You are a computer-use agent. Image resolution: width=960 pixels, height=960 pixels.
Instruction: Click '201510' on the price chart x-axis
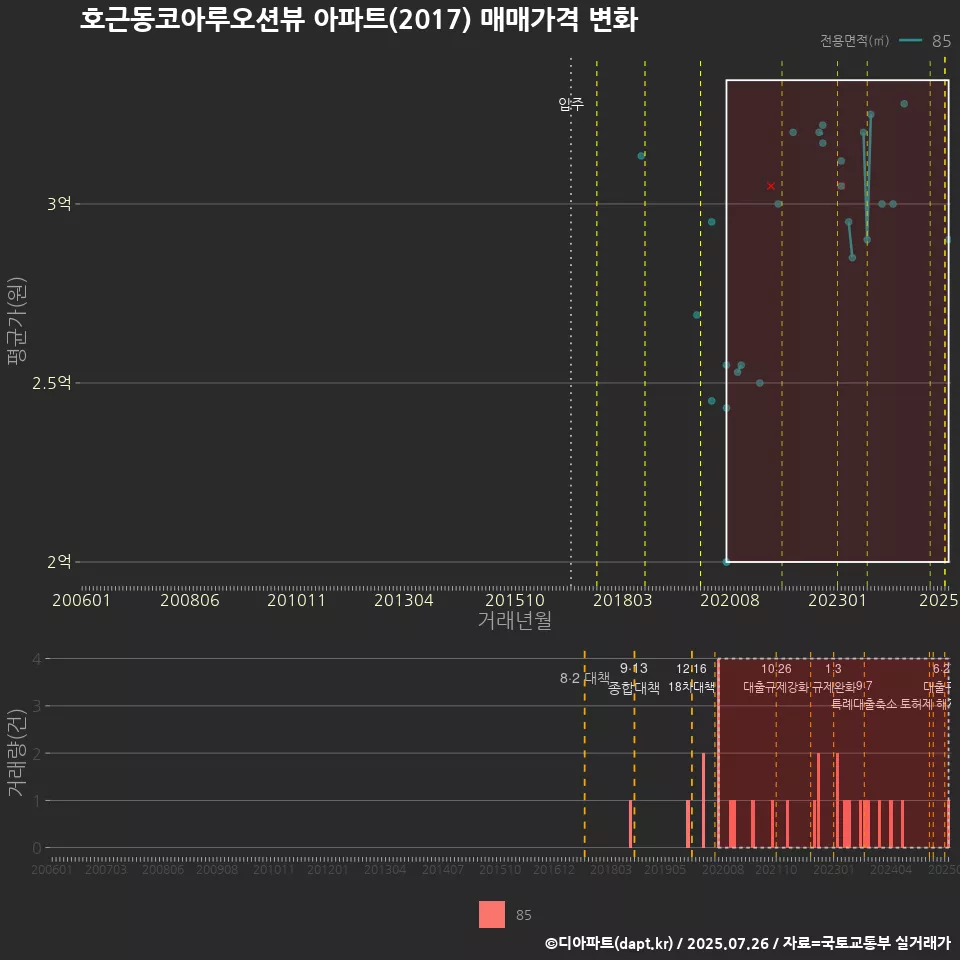point(515,600)
